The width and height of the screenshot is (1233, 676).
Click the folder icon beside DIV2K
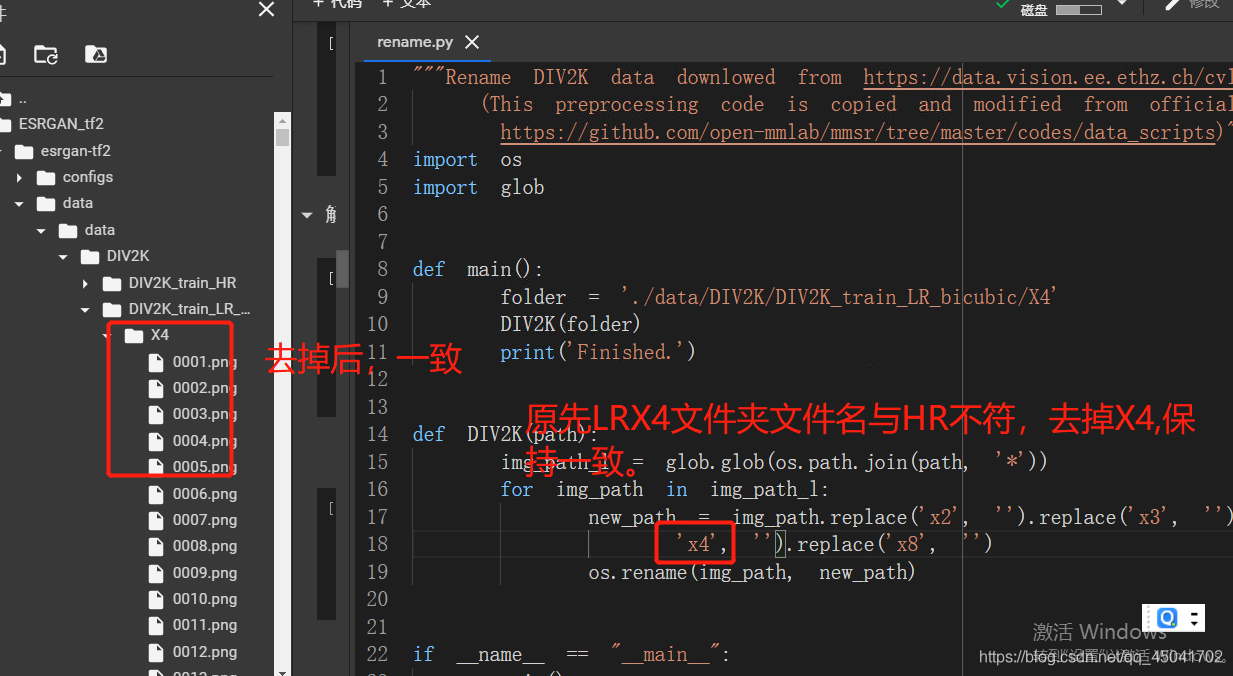tap(90, 256)
